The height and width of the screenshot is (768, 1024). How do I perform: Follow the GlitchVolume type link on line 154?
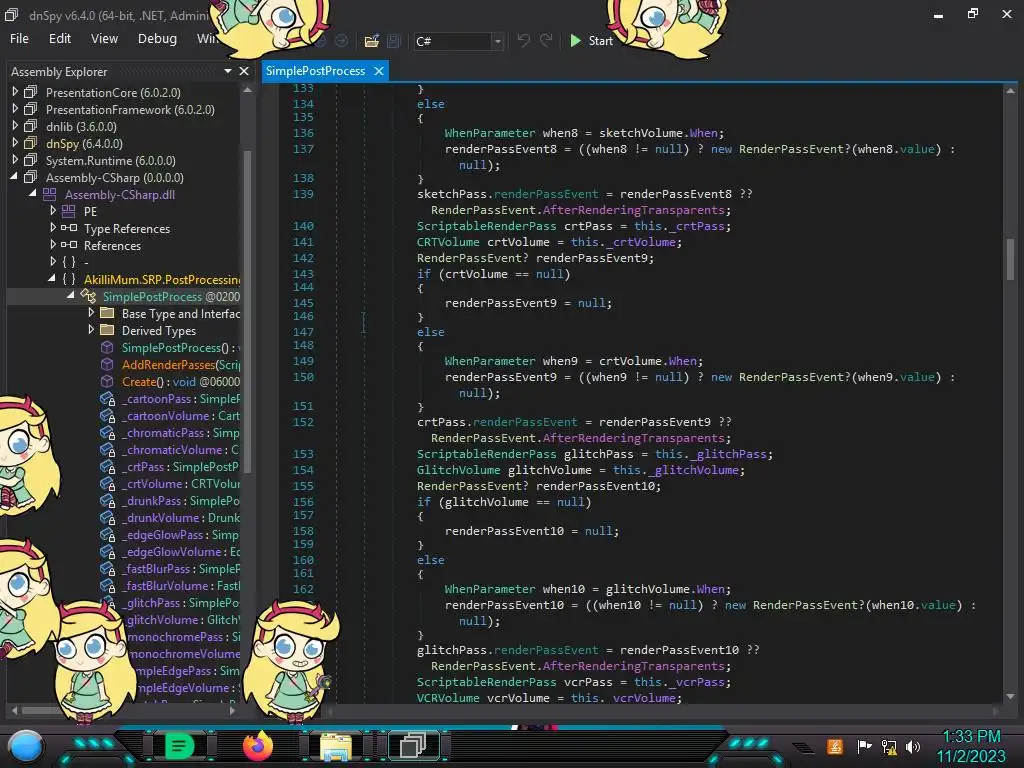458,470
